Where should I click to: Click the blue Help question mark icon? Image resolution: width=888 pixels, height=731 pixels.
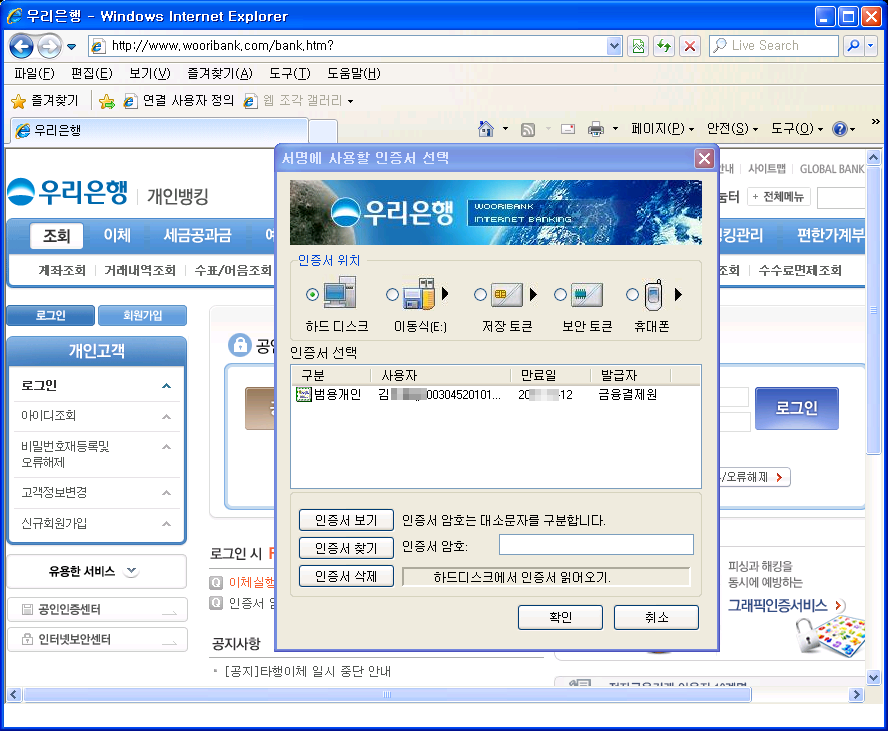(x=840, y=130)
